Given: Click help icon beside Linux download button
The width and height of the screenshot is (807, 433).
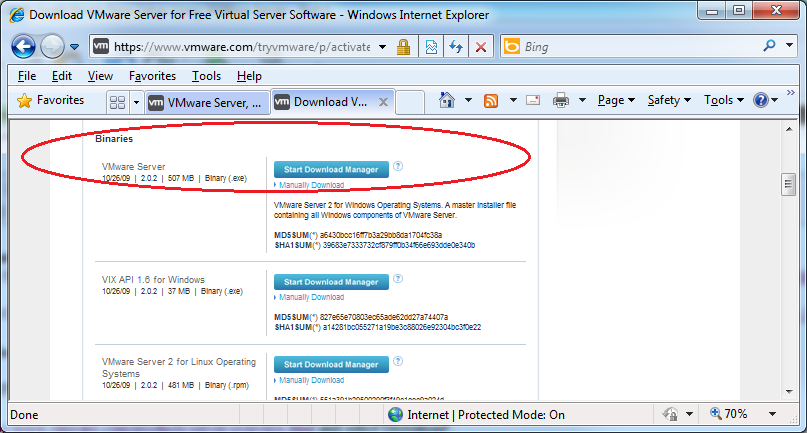Looking at the screenshot, I should coord(398,361).
